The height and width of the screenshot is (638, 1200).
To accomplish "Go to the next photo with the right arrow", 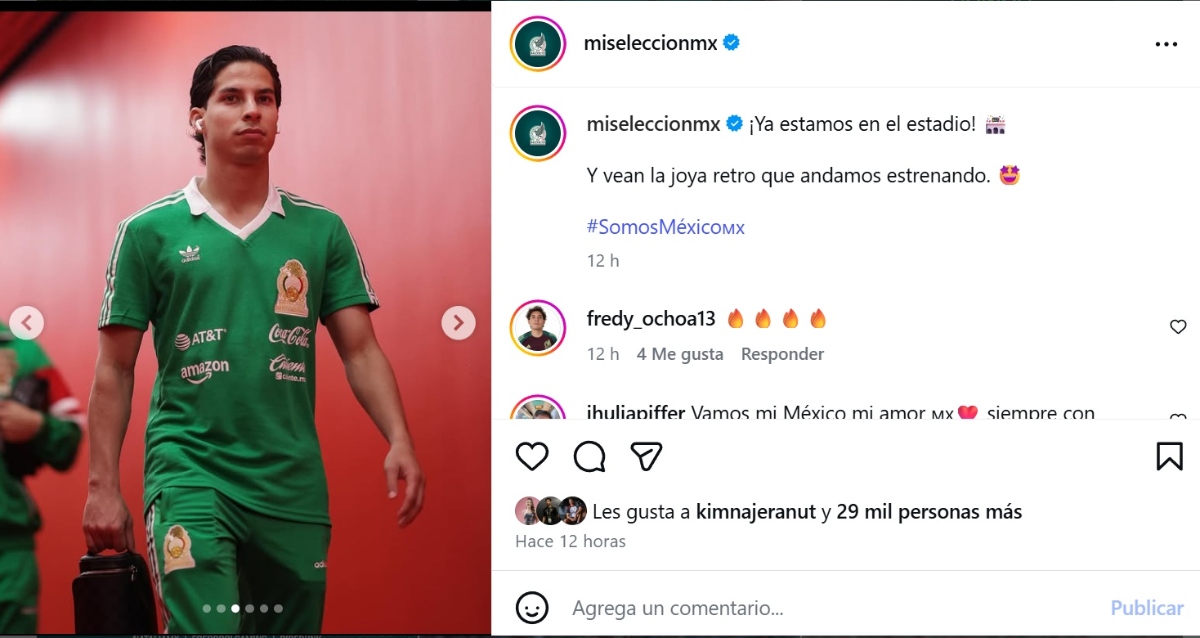I will click(x=459, y=322).
